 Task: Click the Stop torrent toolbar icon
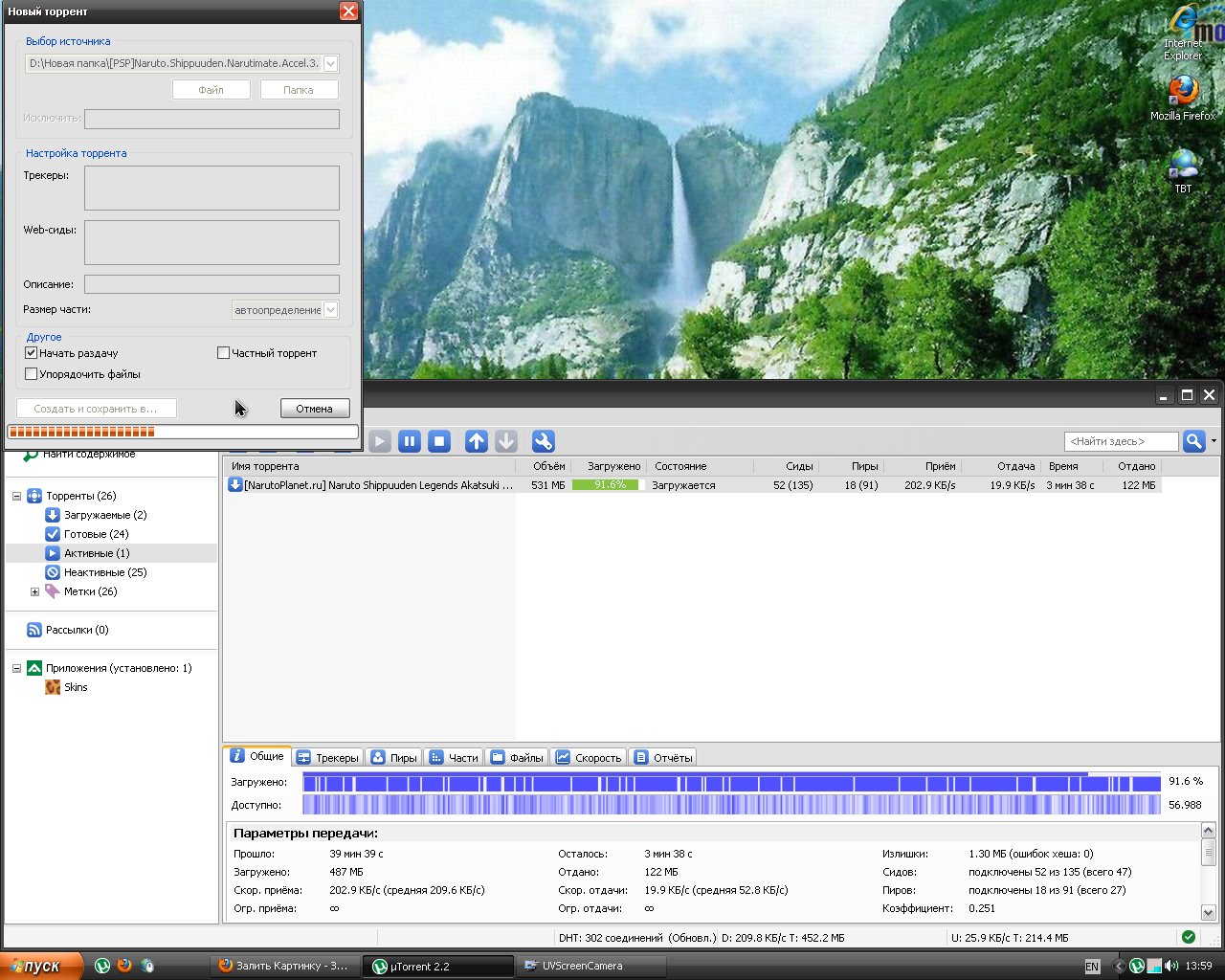[439, 441]
